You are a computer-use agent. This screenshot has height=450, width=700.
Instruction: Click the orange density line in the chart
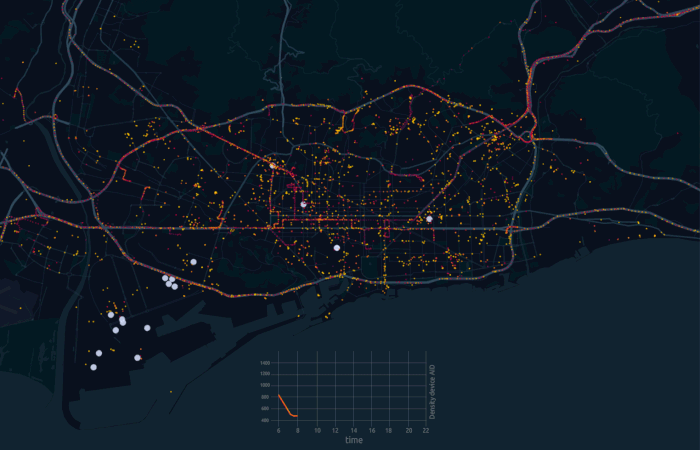pos(285,406)
